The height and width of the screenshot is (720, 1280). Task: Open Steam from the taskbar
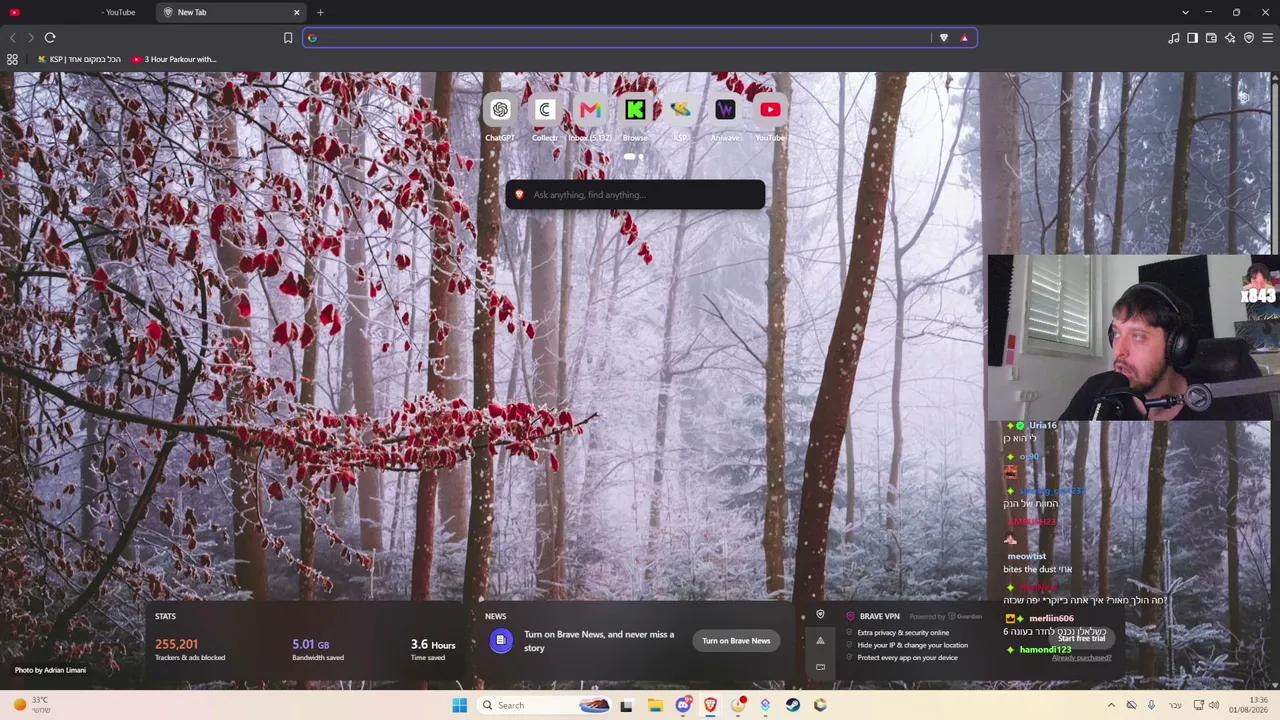click(793, 705)
